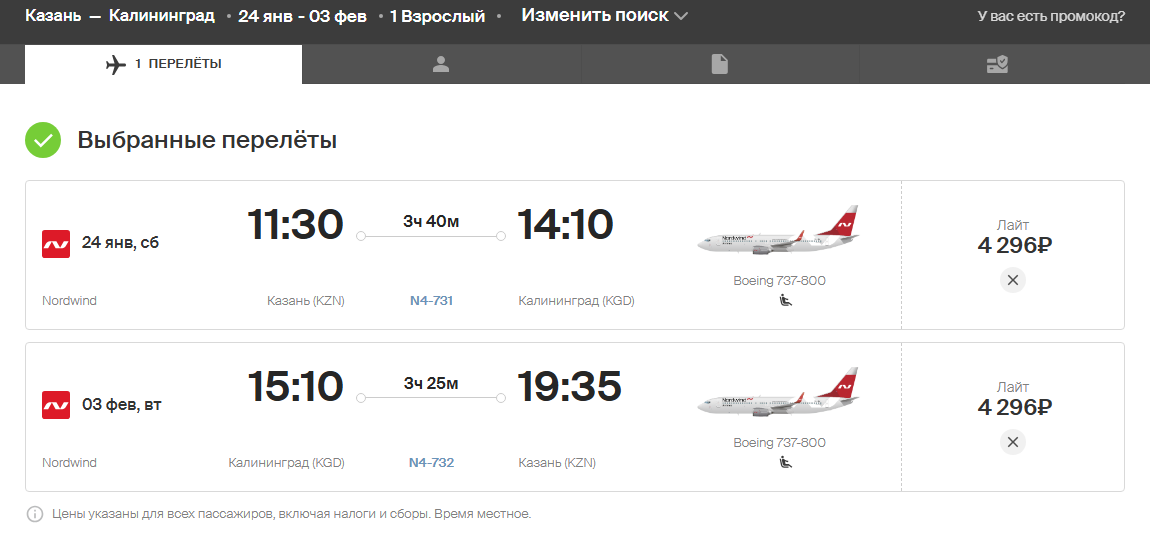Remove the 03 фев return flight selection
1150x539 pixels.
pyautogui.click(x=1013, y=442)
